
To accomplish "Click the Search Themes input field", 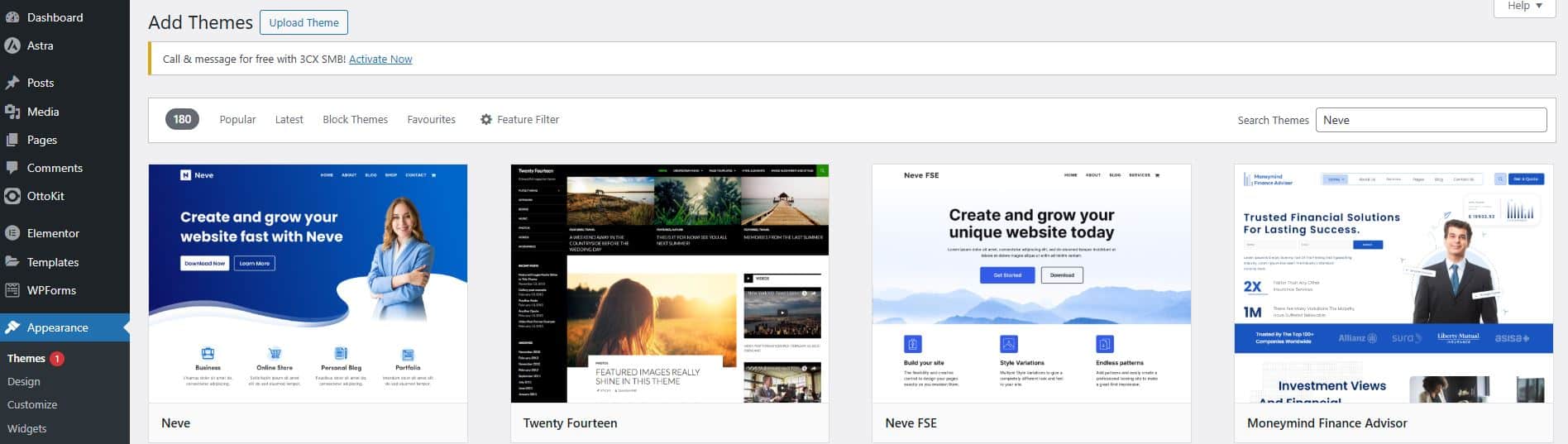I will click(1431, 120).
